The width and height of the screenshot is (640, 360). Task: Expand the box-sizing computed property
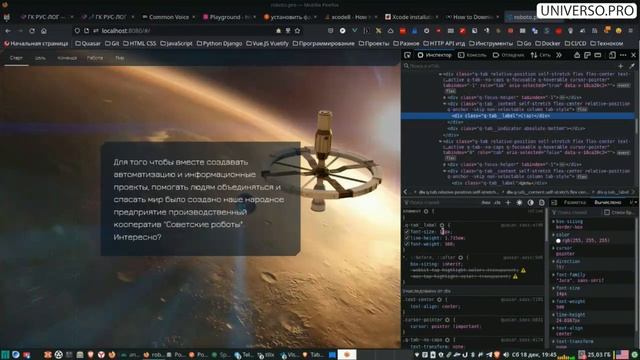[554, 222]
